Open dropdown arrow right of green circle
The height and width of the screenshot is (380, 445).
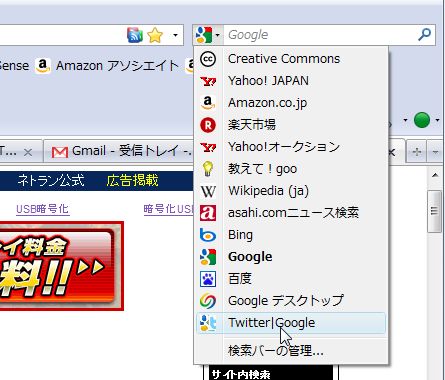(x=437, y=120)
